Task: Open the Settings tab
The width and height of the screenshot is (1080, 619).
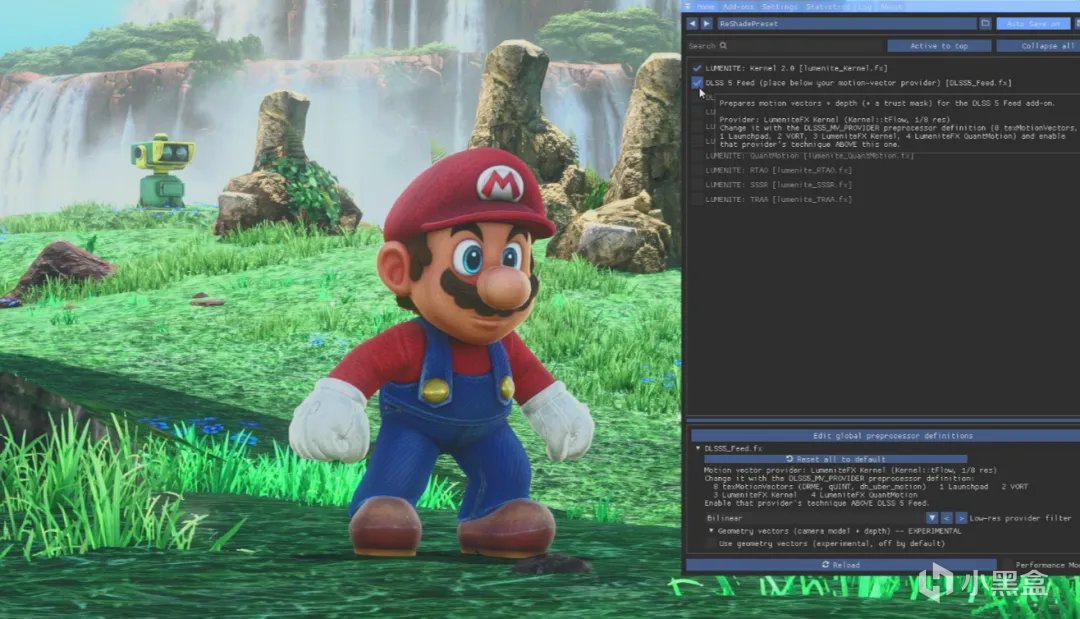Action: coord(780,6)
